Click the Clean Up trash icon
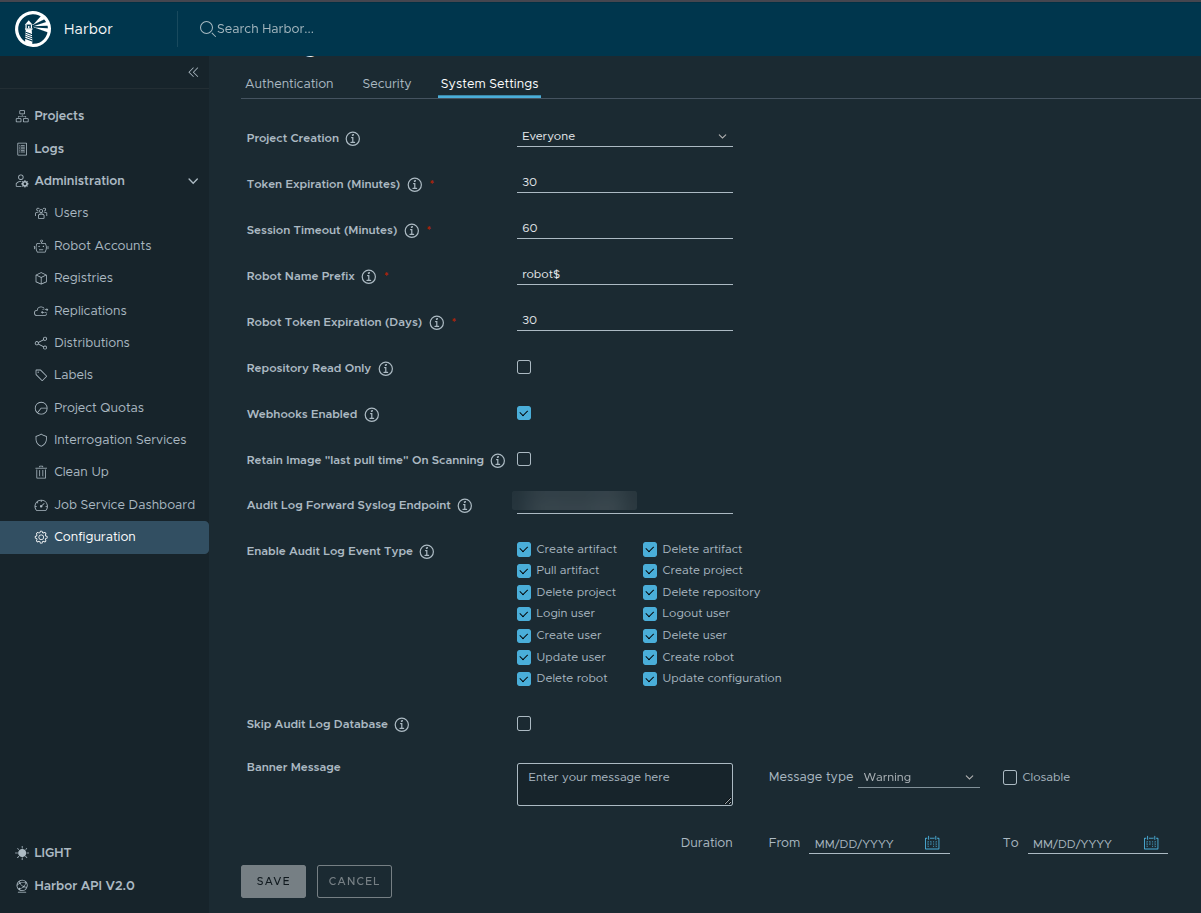The image size is (1201, 913). tap(41, 472)
